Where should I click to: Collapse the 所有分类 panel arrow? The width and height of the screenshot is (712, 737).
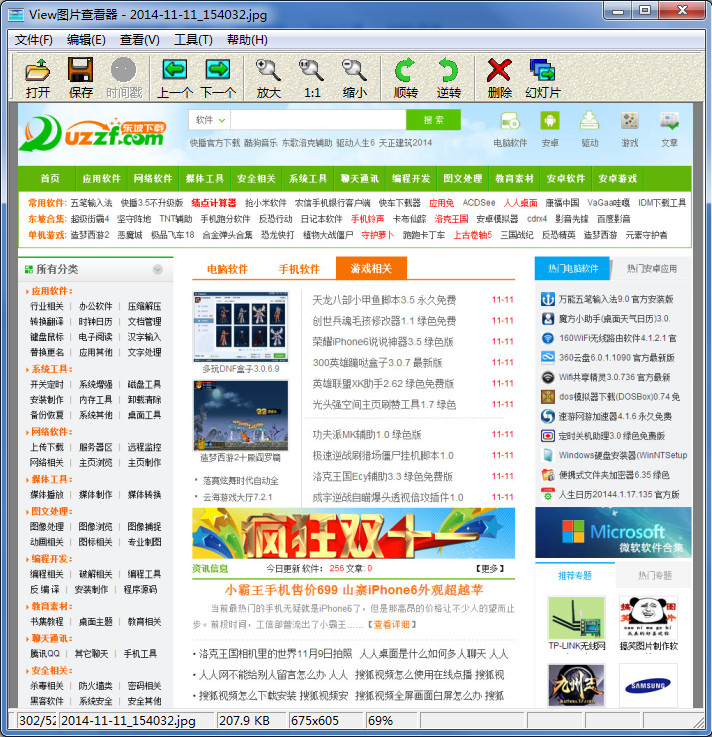coord(157,269)
